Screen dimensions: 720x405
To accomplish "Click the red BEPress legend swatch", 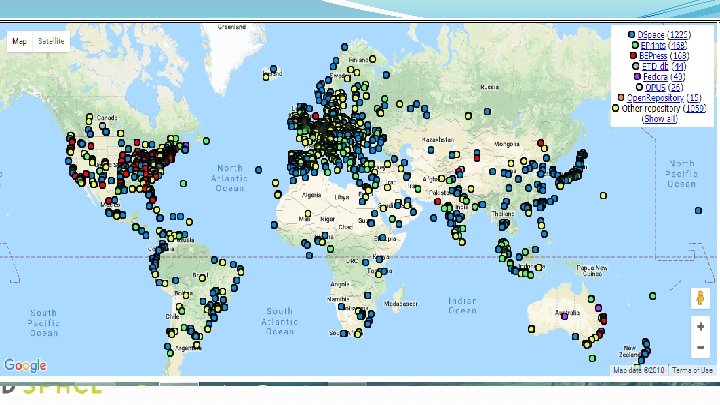I will [x=633, y=56].
